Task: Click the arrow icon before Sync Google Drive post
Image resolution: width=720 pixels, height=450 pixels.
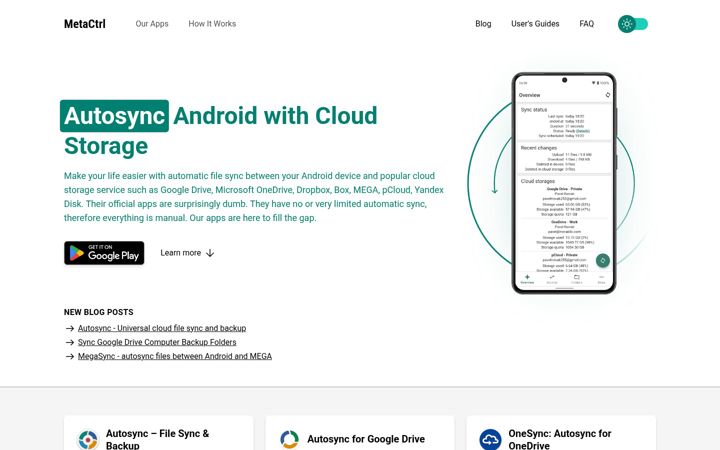Action: coord(70,343)
